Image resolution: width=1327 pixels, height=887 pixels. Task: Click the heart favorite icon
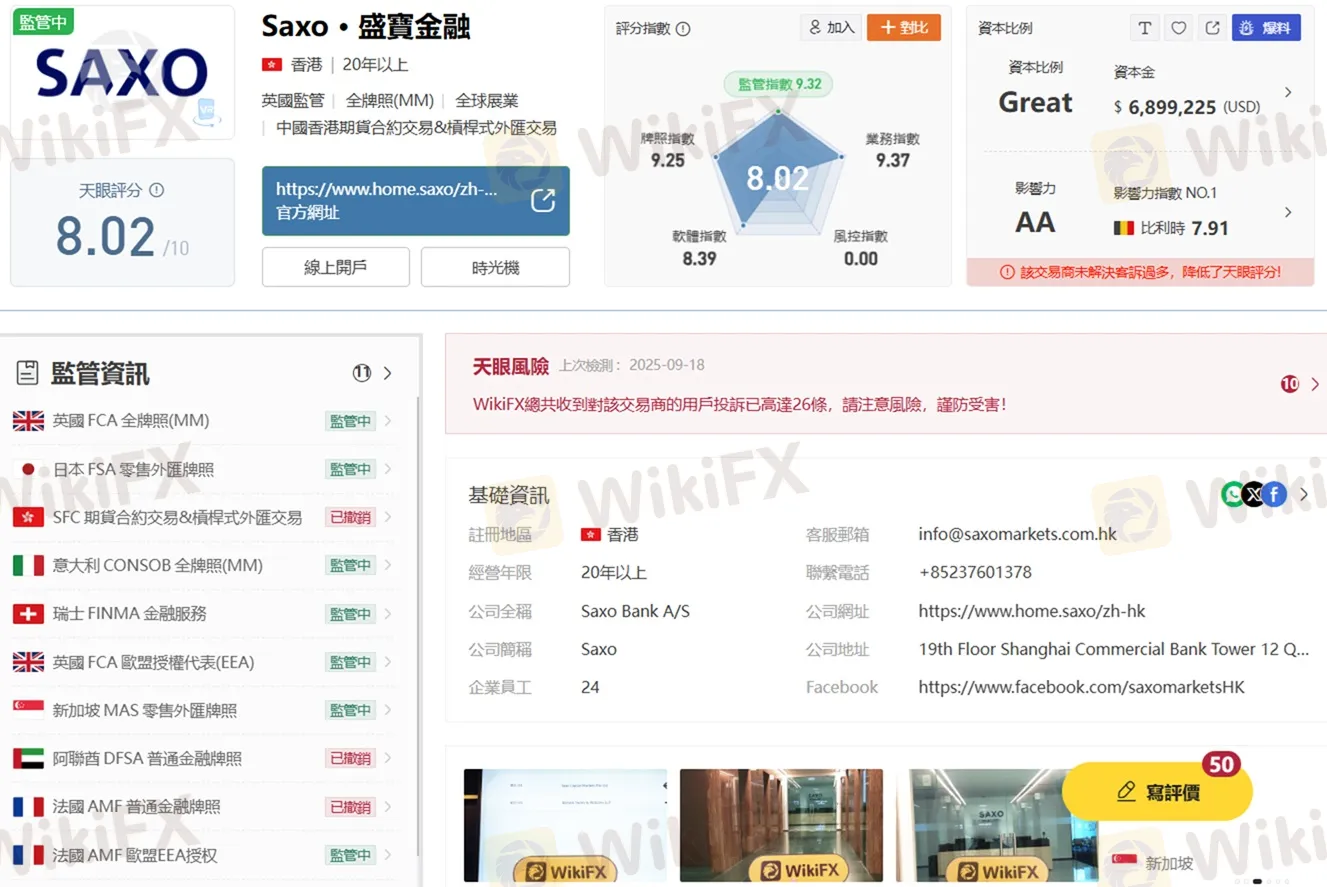[x=1178, y=28]
